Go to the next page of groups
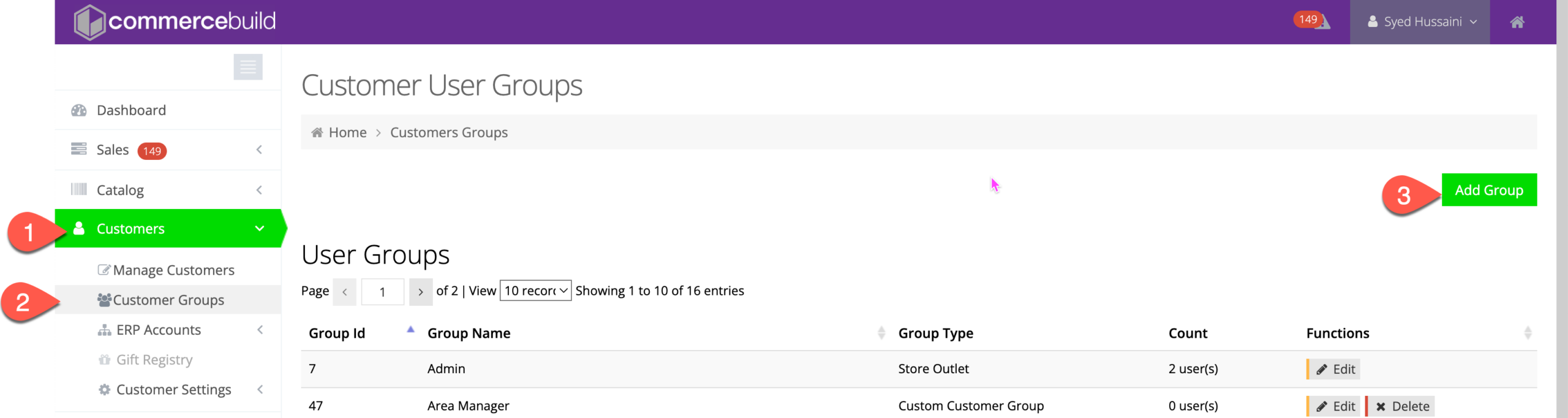1568x418 pixels. click(x=420, y=292)
